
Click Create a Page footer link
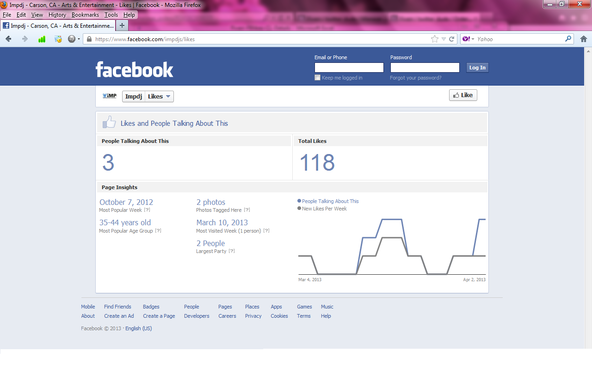[x=159, y=316]
